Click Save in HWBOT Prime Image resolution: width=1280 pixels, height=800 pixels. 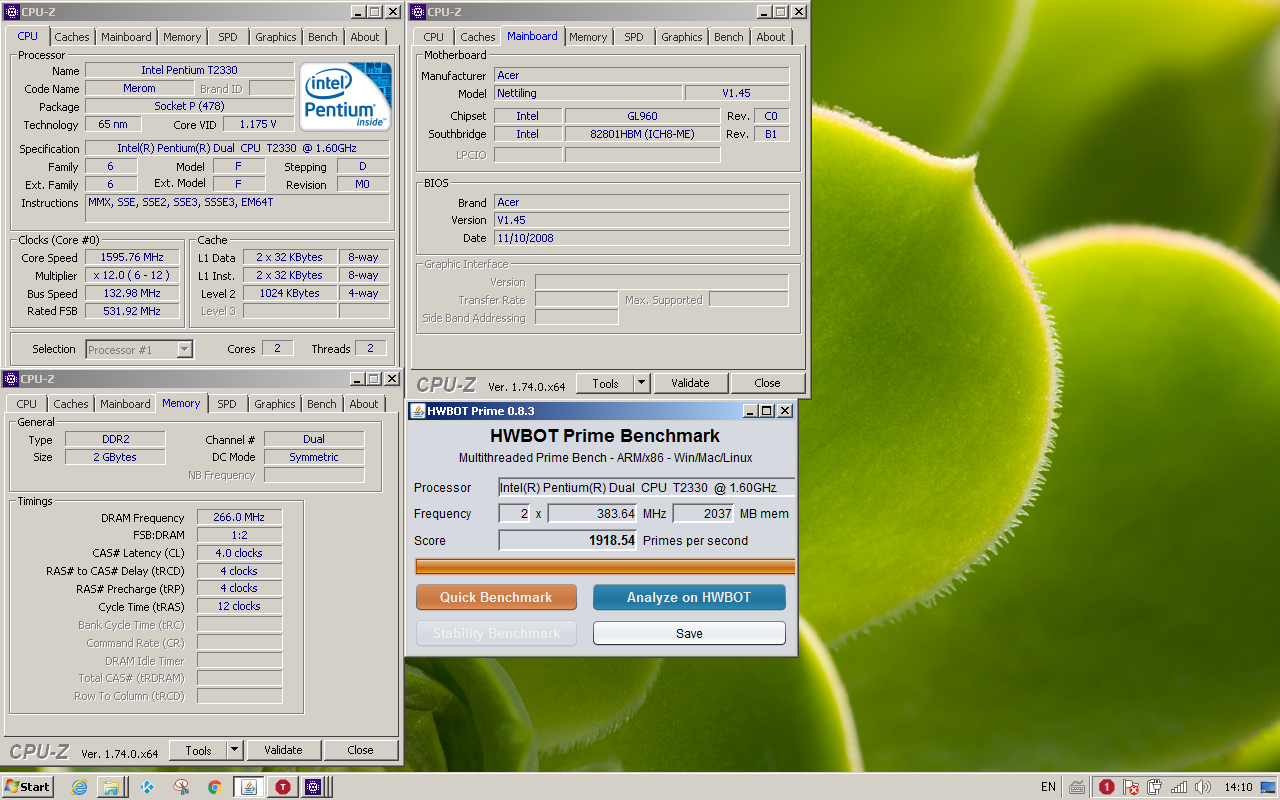point(689,633)
